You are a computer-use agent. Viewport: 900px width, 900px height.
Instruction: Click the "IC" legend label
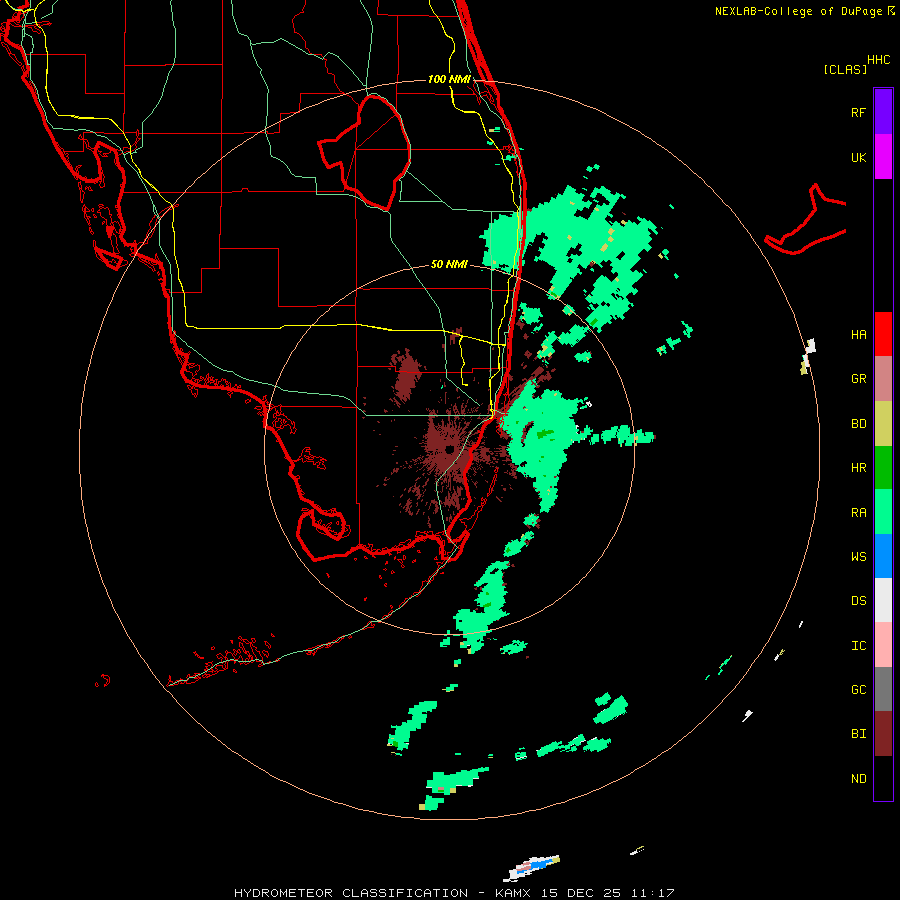point(858,645)
